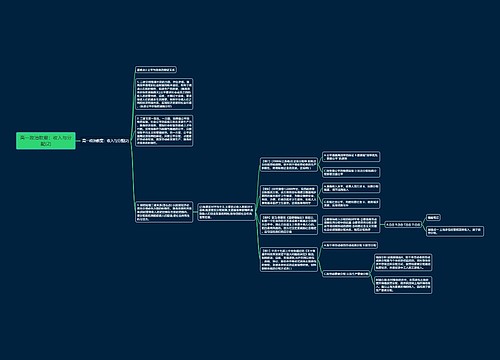Click the 收入与分配 first-level branch text
The image size is (500, 360).
[106, 141]
